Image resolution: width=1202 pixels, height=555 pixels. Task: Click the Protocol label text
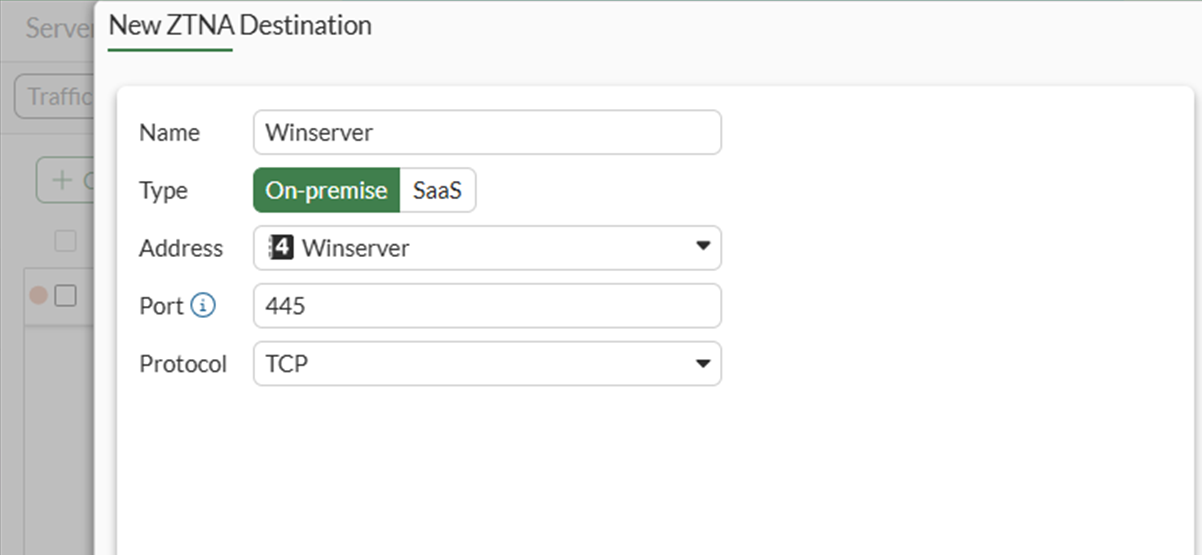coord(183,364)
